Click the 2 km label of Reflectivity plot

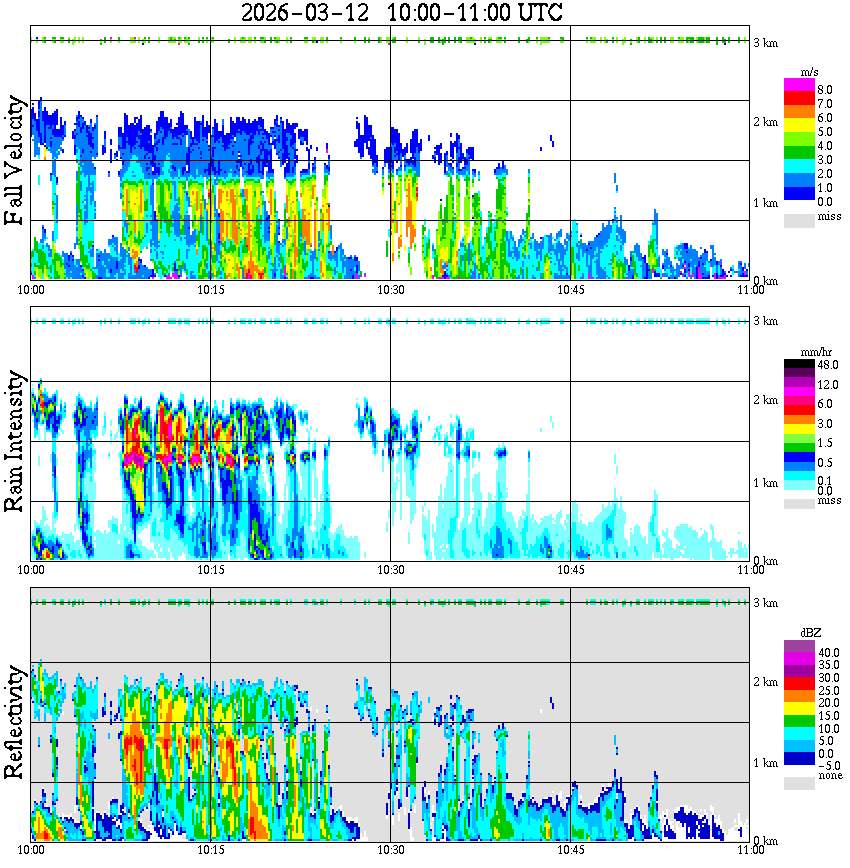766,681
